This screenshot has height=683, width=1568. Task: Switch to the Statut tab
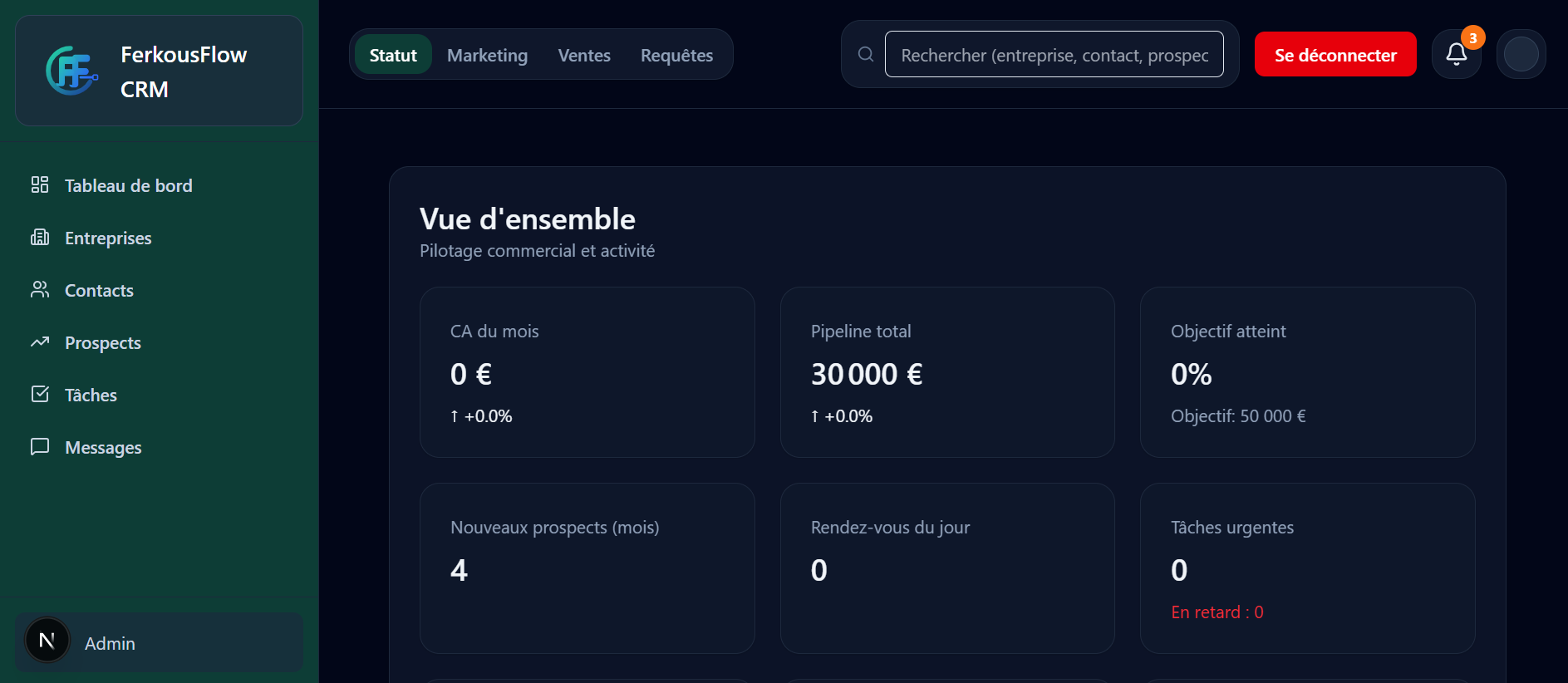click(392, 54)
